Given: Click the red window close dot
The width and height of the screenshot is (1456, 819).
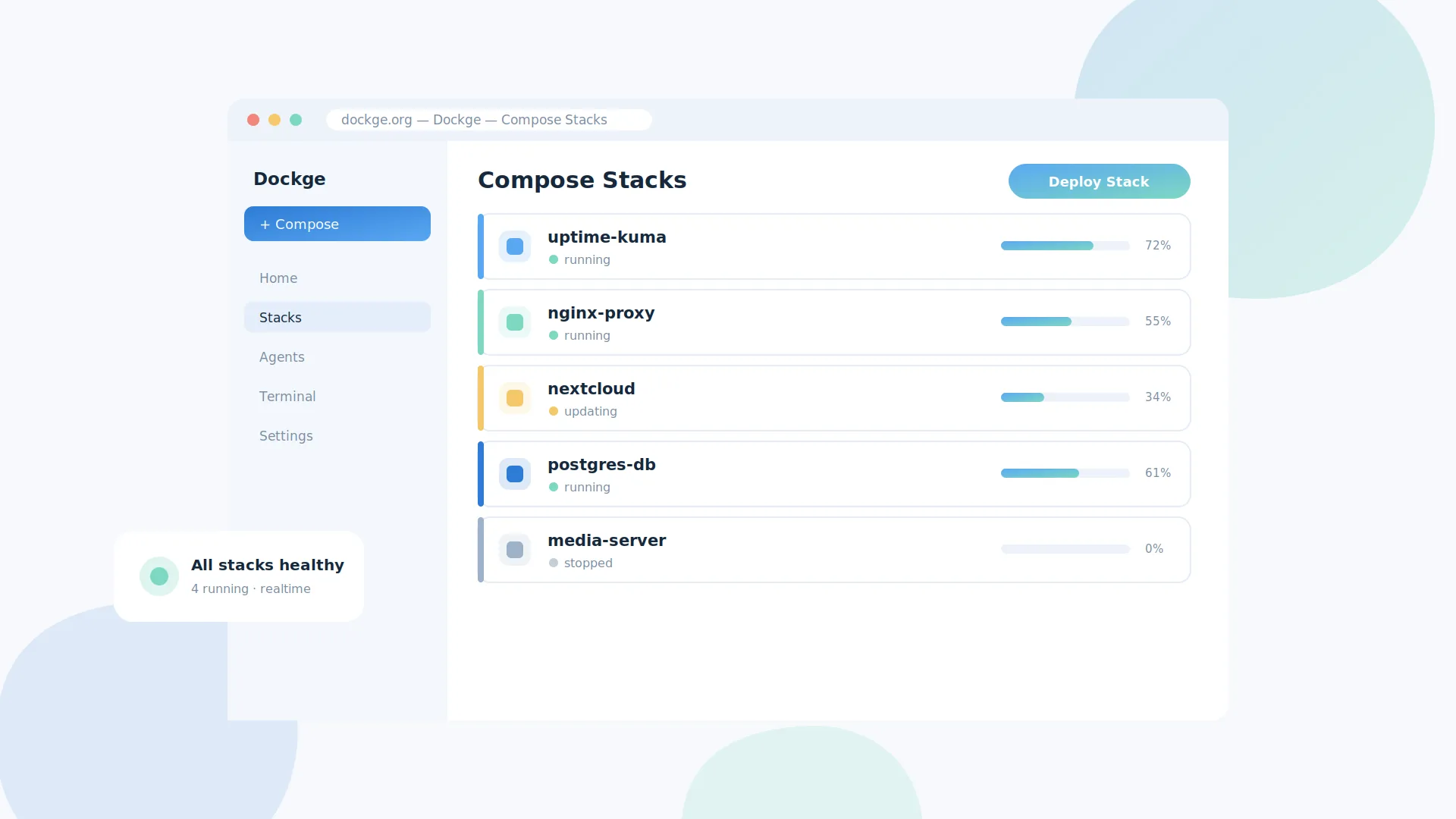Looking at the screenshot, I should (x=253, y=120).
